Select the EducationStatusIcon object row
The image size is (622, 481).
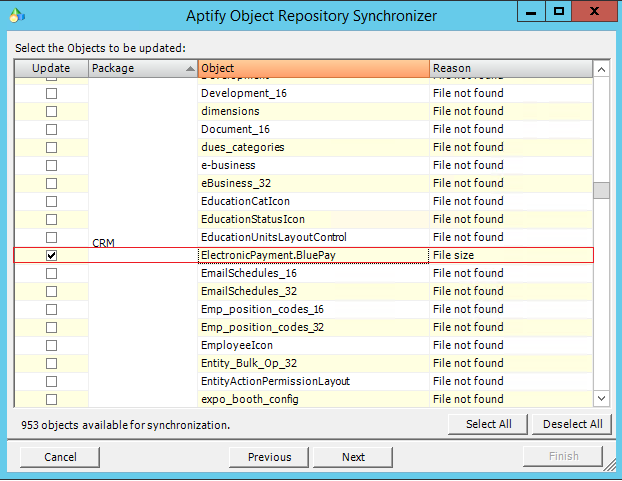click(313, 219)
